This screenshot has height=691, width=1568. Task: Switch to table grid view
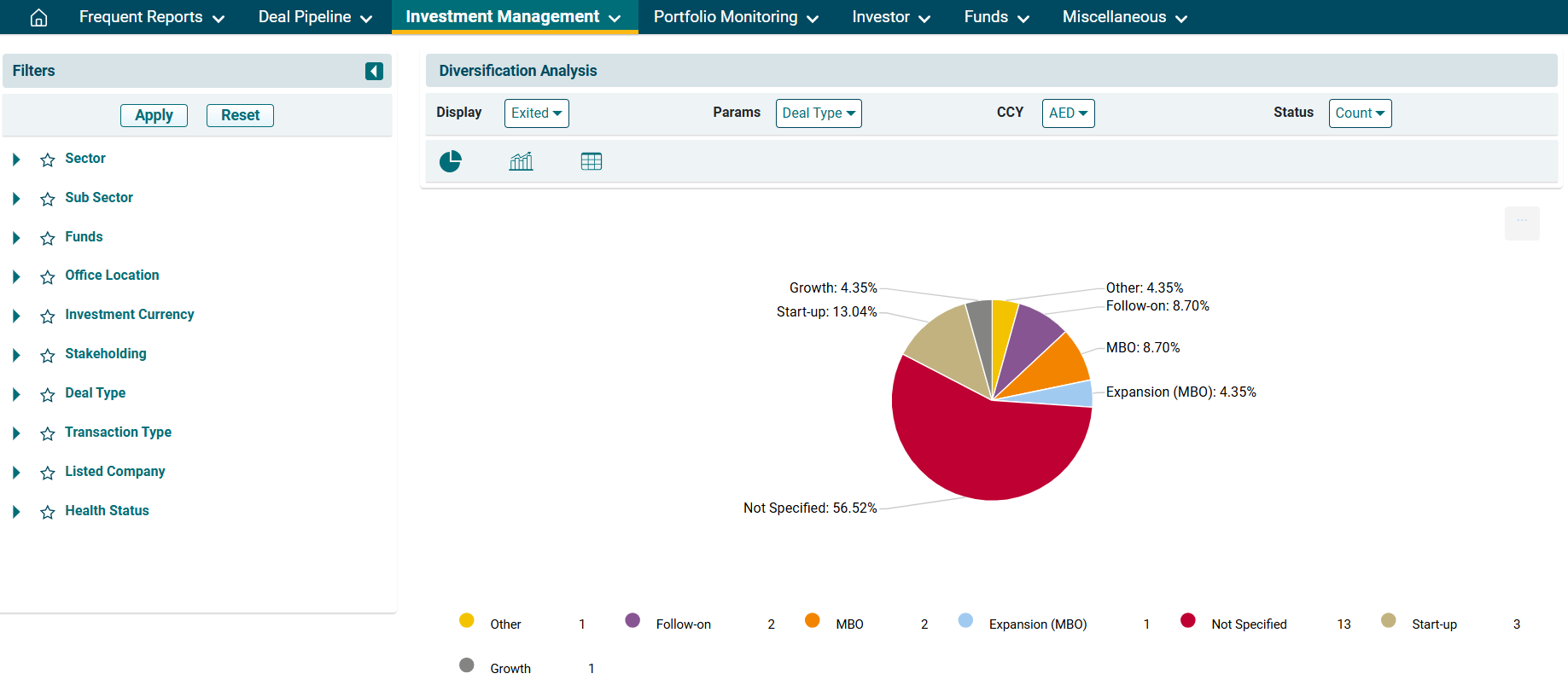pos(591,161)
